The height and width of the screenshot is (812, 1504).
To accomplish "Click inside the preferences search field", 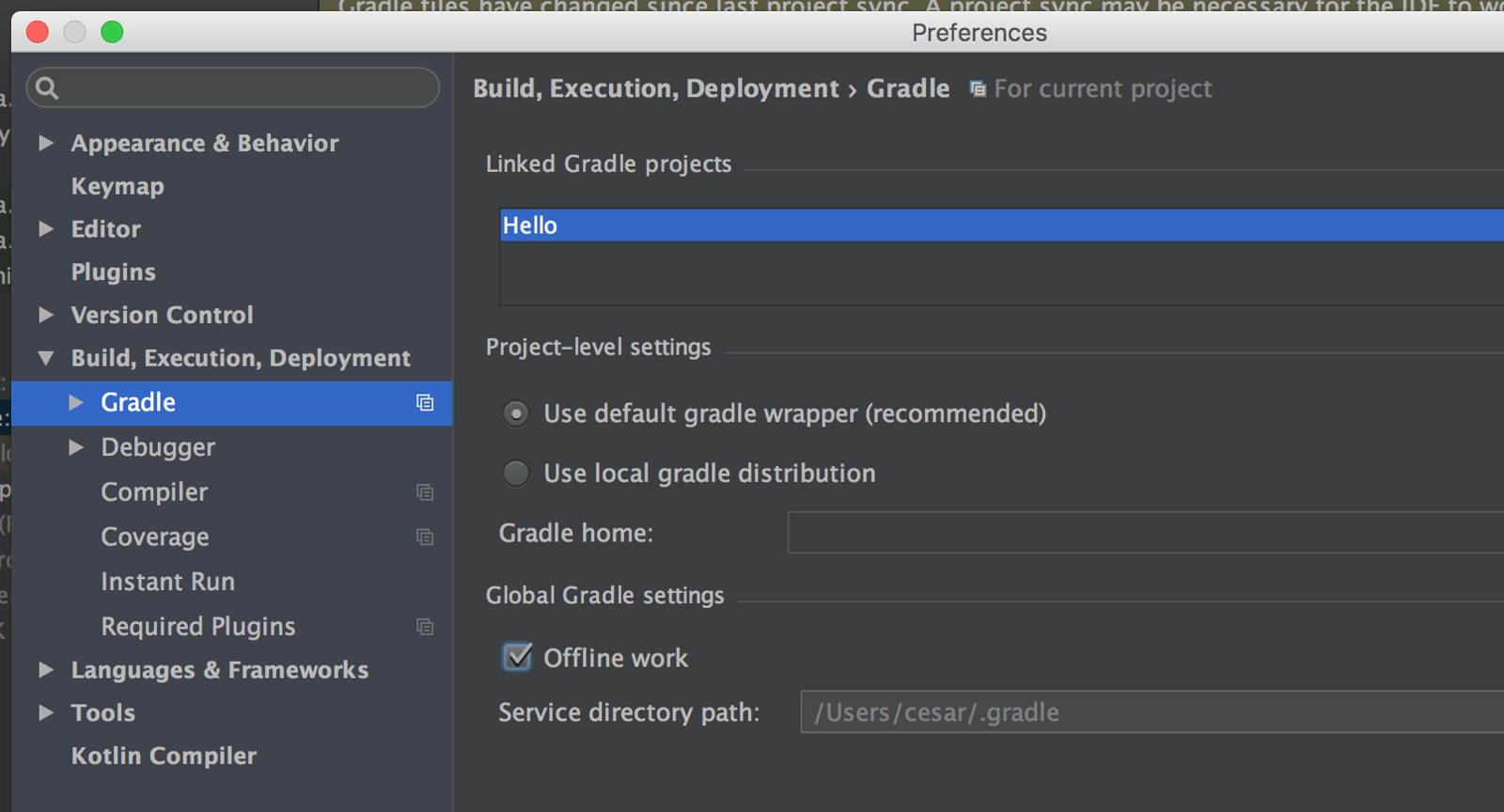I will [233, 87].
